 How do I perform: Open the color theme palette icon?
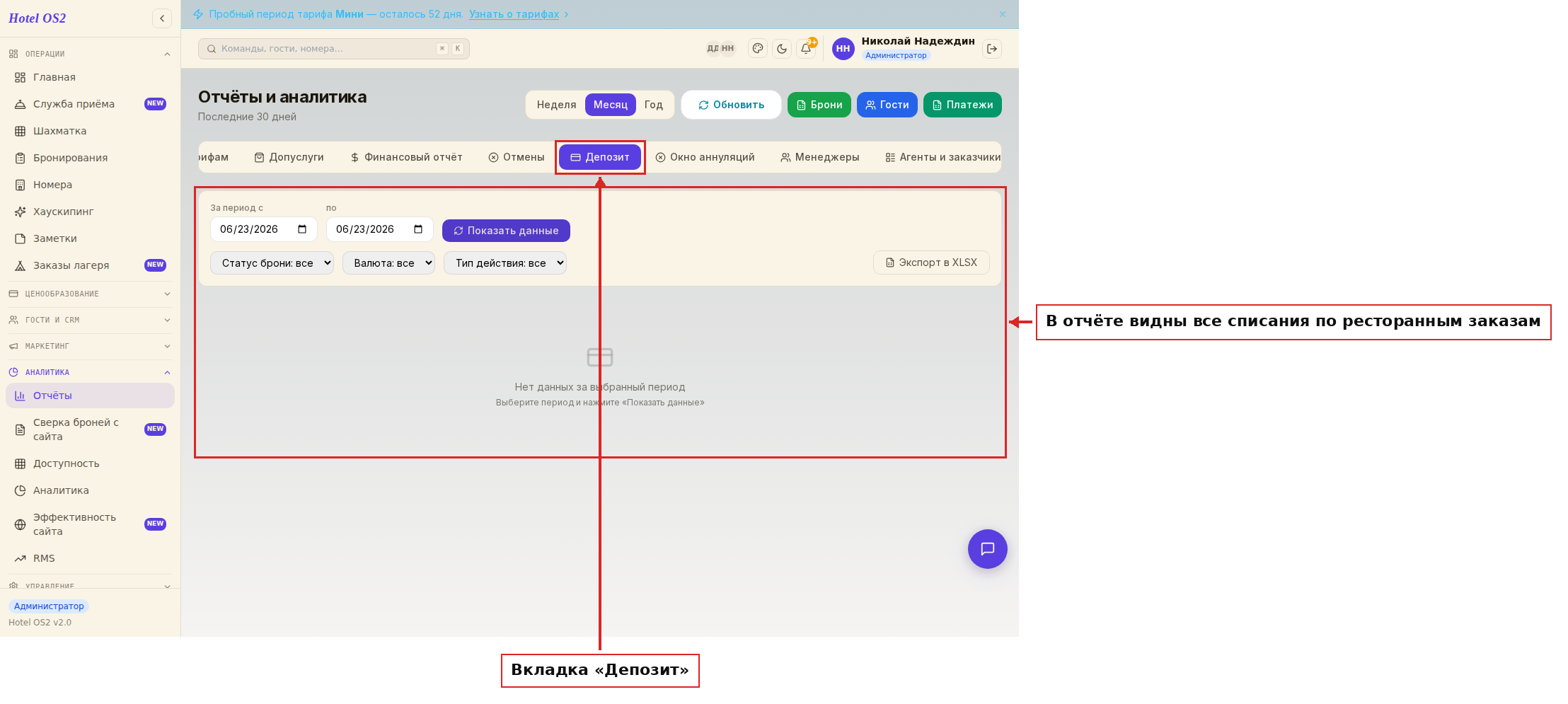coord(758,49)
